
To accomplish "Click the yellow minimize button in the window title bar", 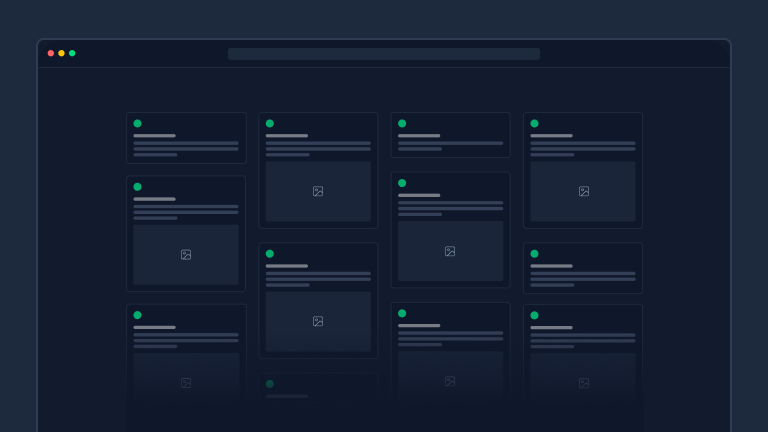I will pyautogui.click(x=61, y=53).
